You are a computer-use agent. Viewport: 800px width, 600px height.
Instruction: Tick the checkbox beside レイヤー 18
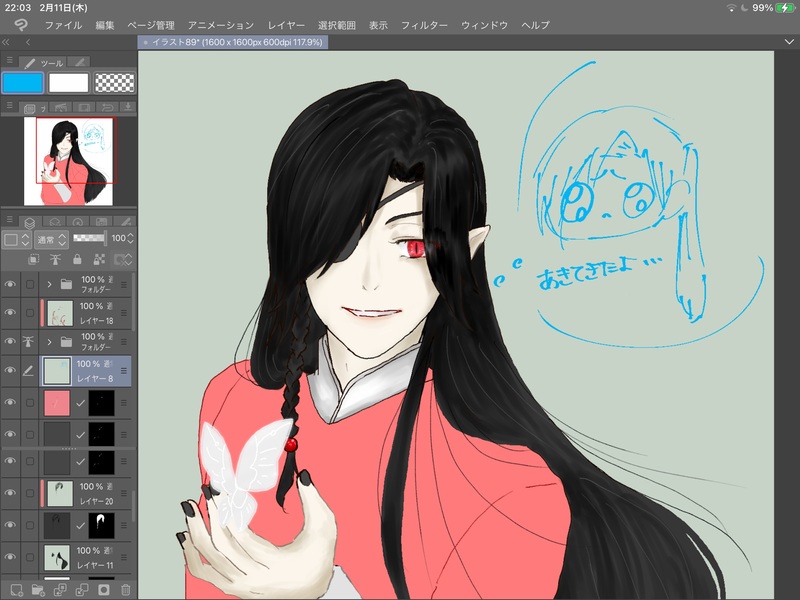[30, 313]
